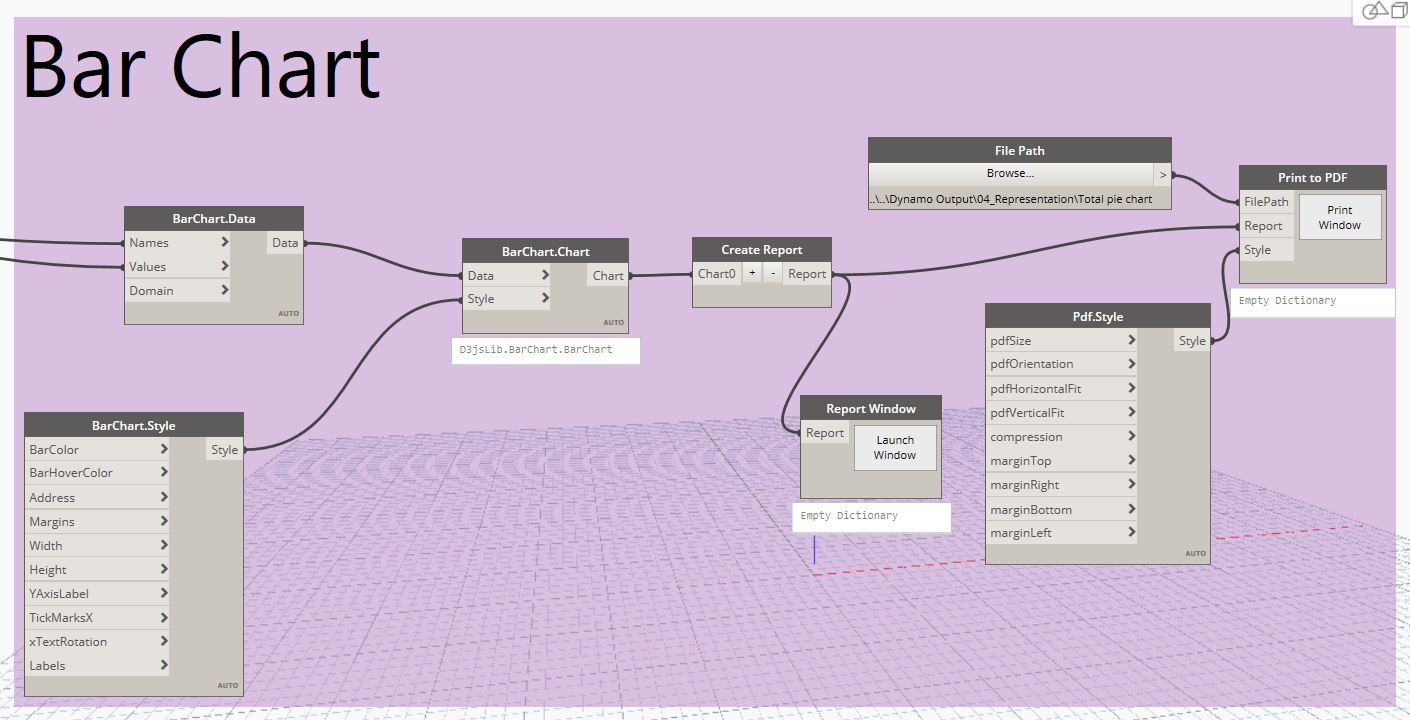
Task: Click the Margins input chevron
Action: [x=164, y=521]
